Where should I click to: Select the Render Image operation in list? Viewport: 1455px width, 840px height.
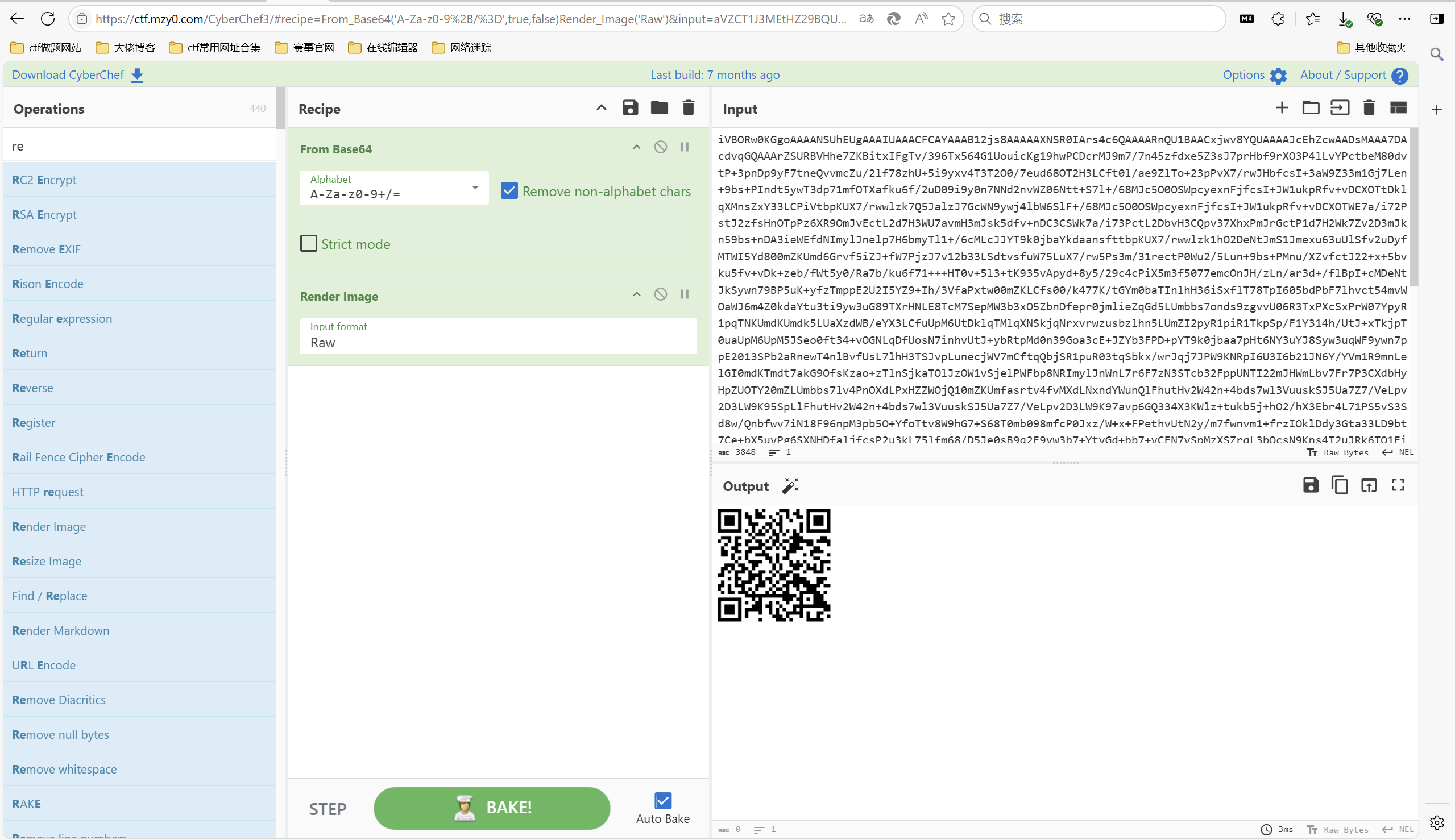click(140, 527)
